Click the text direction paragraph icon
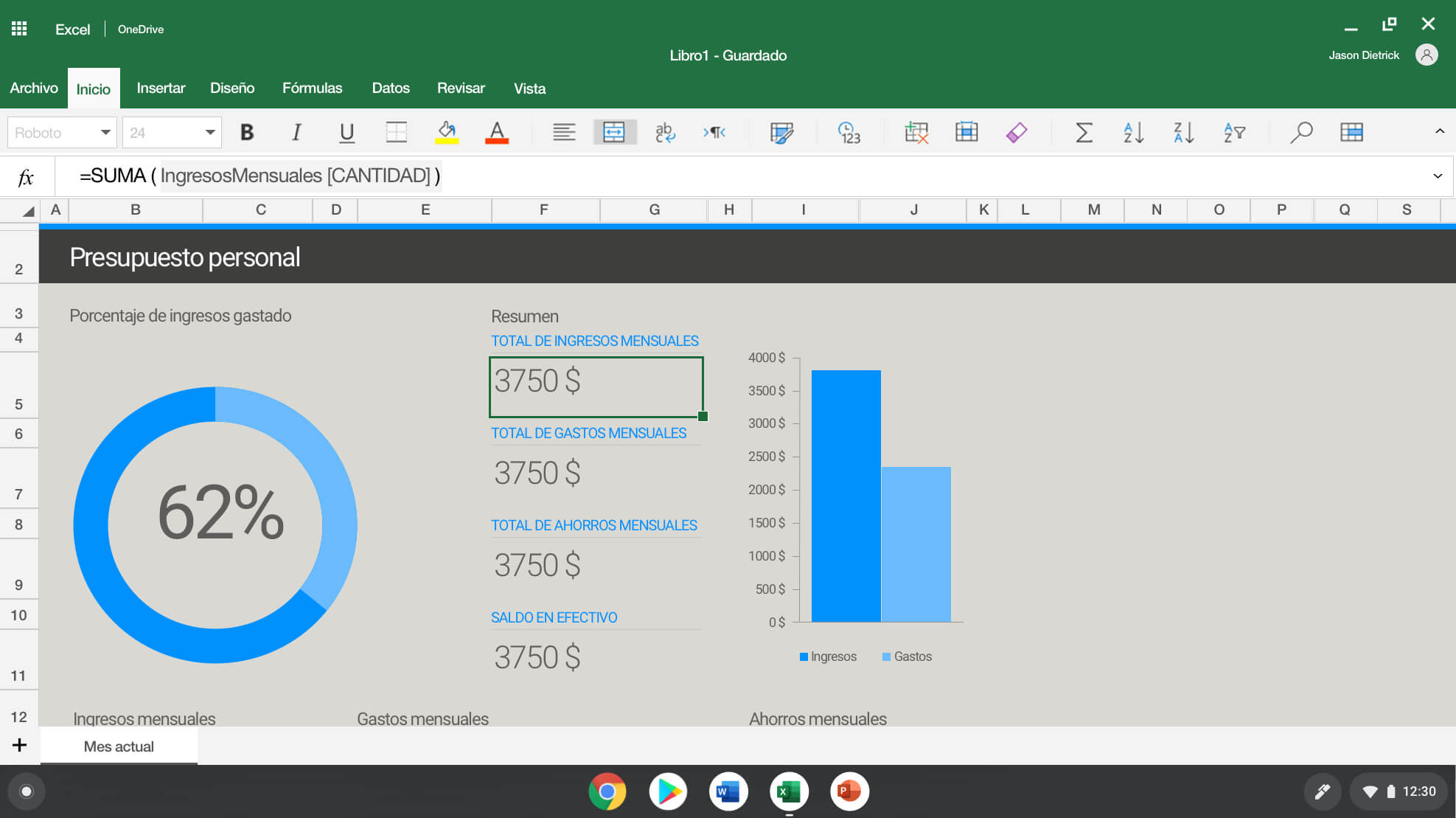This screenshot has height=818, width=1456. pyautogui.click(x=715, y=132)
